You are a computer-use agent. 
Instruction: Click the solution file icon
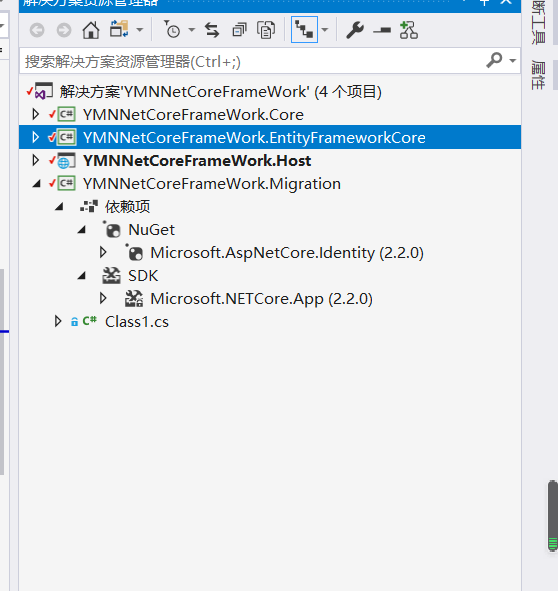pos(44,91)
